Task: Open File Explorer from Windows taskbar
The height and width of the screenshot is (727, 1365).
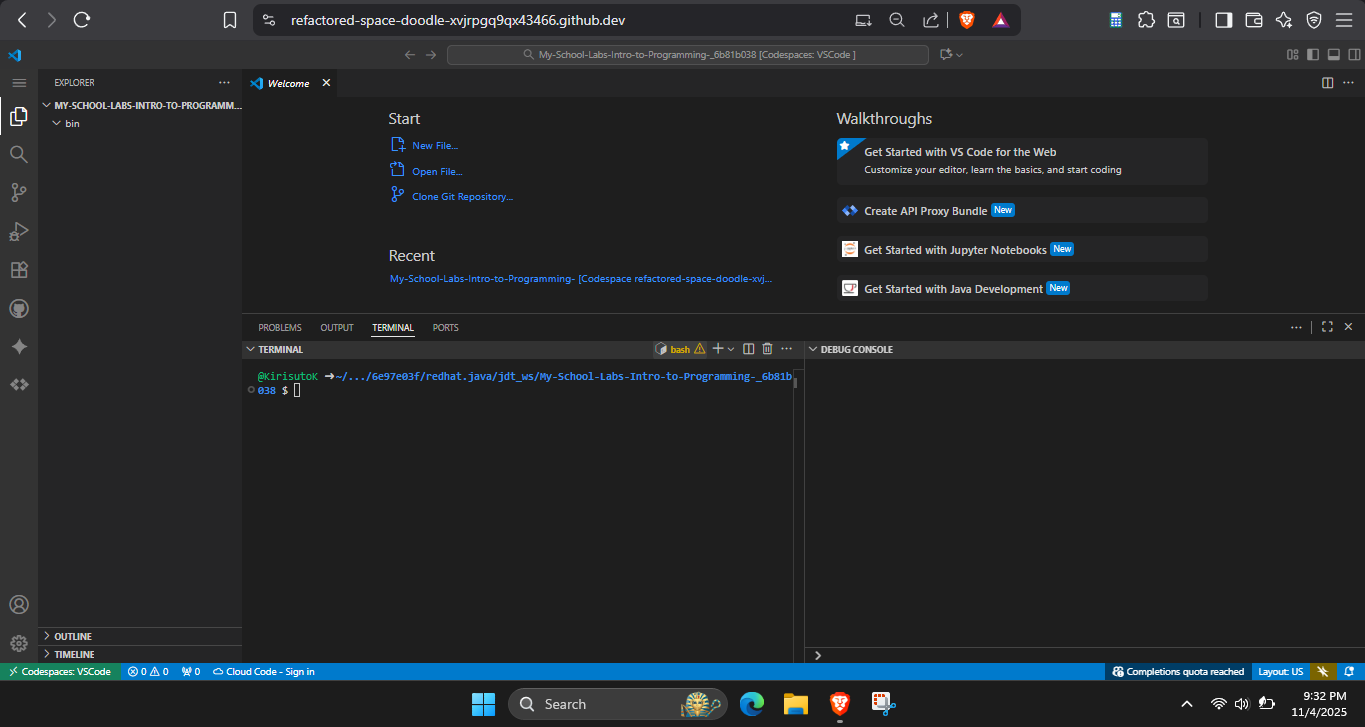Action: click(795, 704)
